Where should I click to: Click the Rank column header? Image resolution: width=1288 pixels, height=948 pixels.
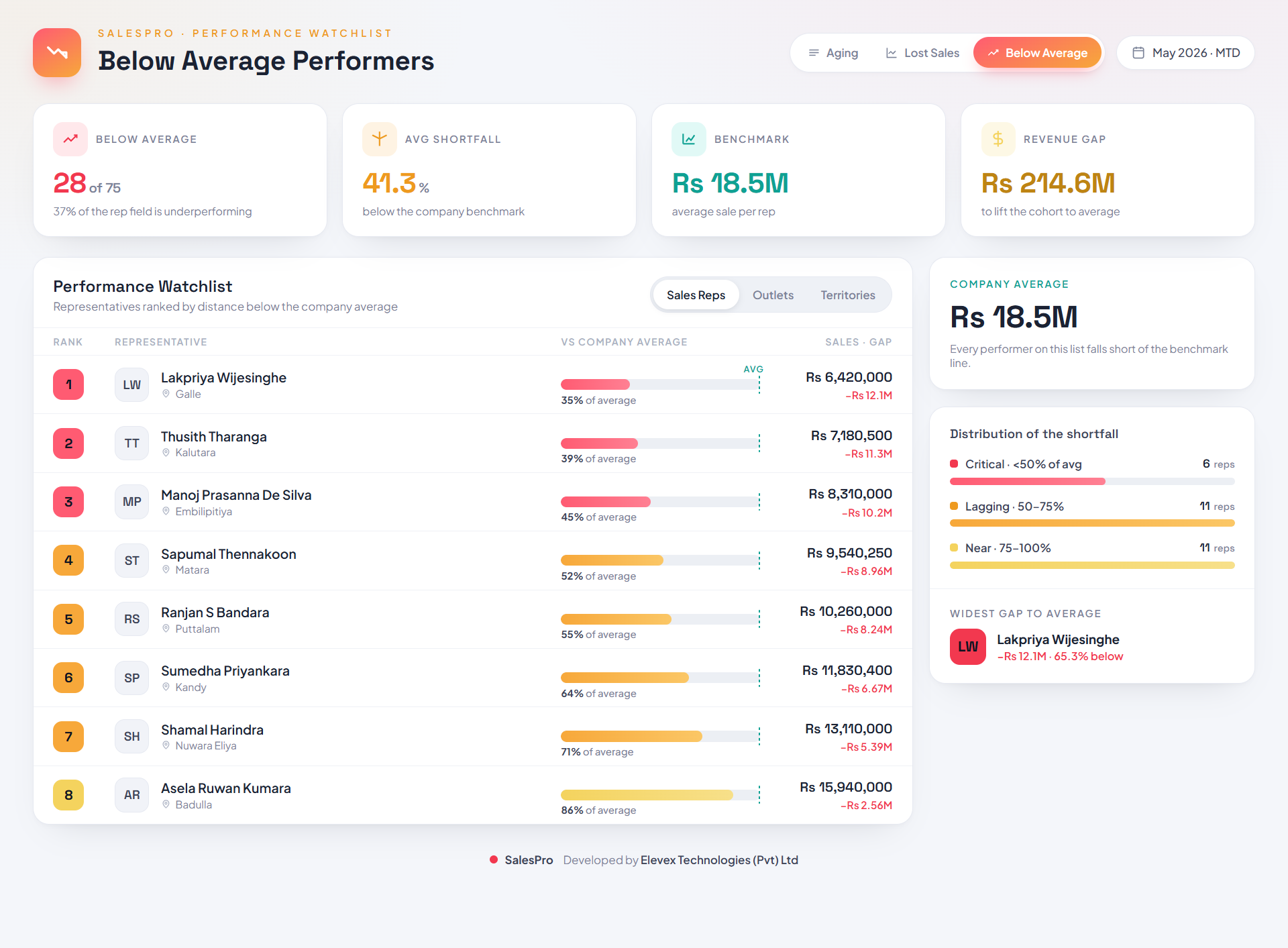(x=68, y=342)
